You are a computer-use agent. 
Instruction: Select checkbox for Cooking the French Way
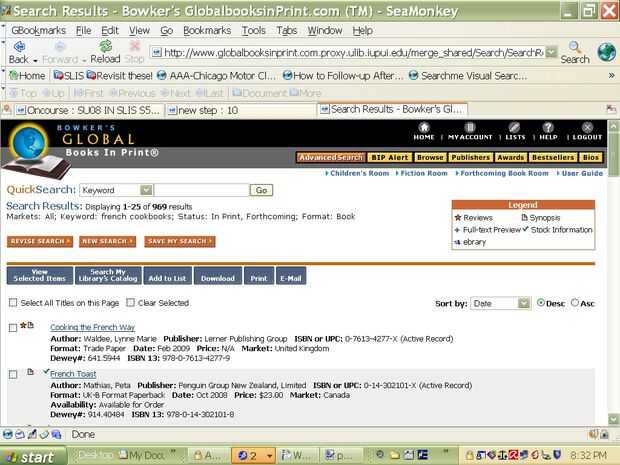13,328
